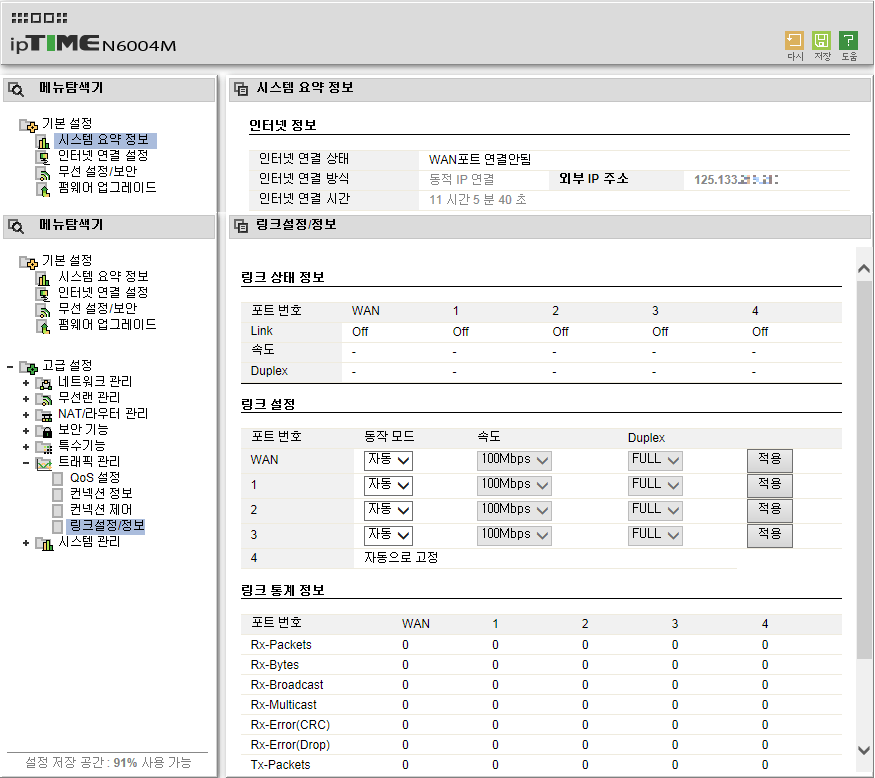This screenshot has height=778, width=875.
Task: Collapse the 트래픽 관리 node
Action: pyautogui.click(x=26, y=463)
